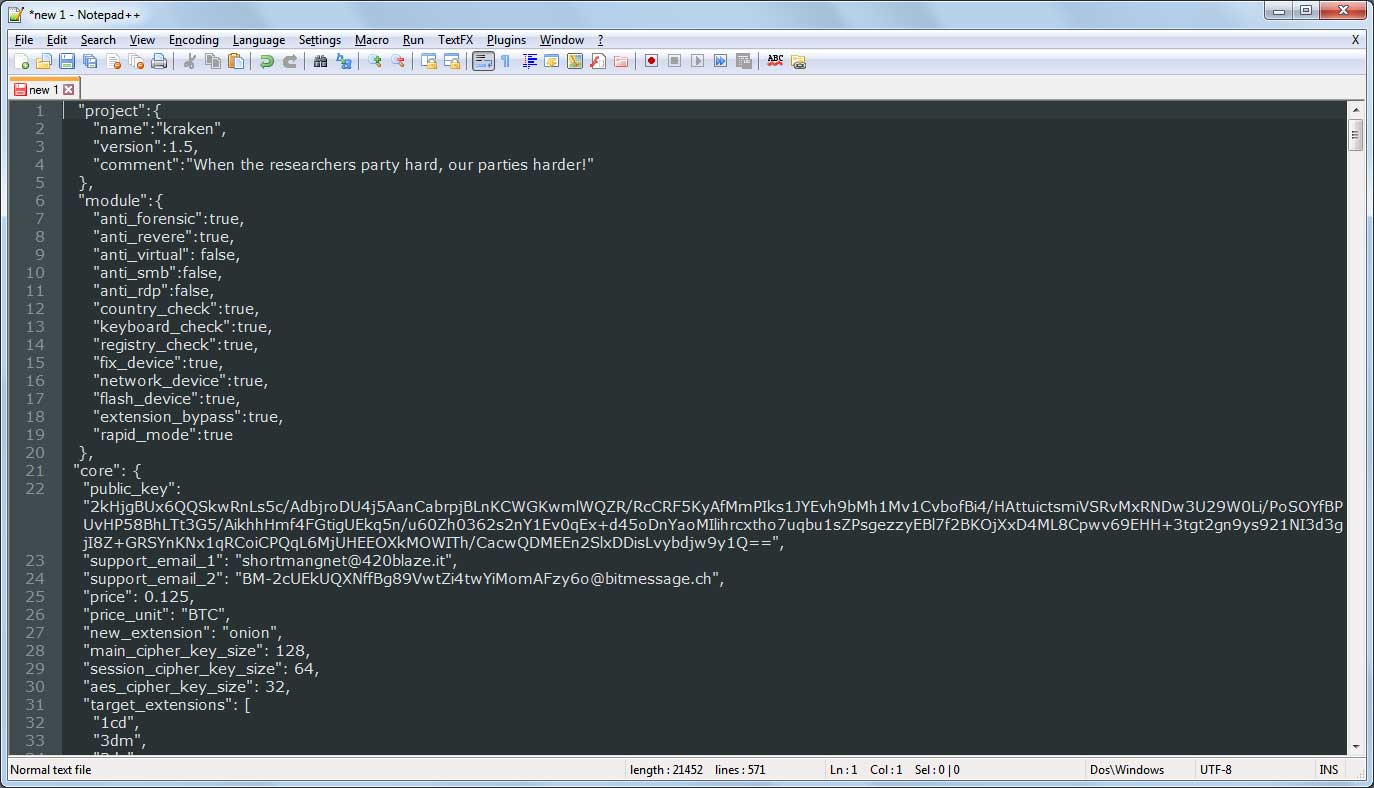Toggle the Document Map icon
The width and height of the screenshot is (1374, 788).
point(575,61)
